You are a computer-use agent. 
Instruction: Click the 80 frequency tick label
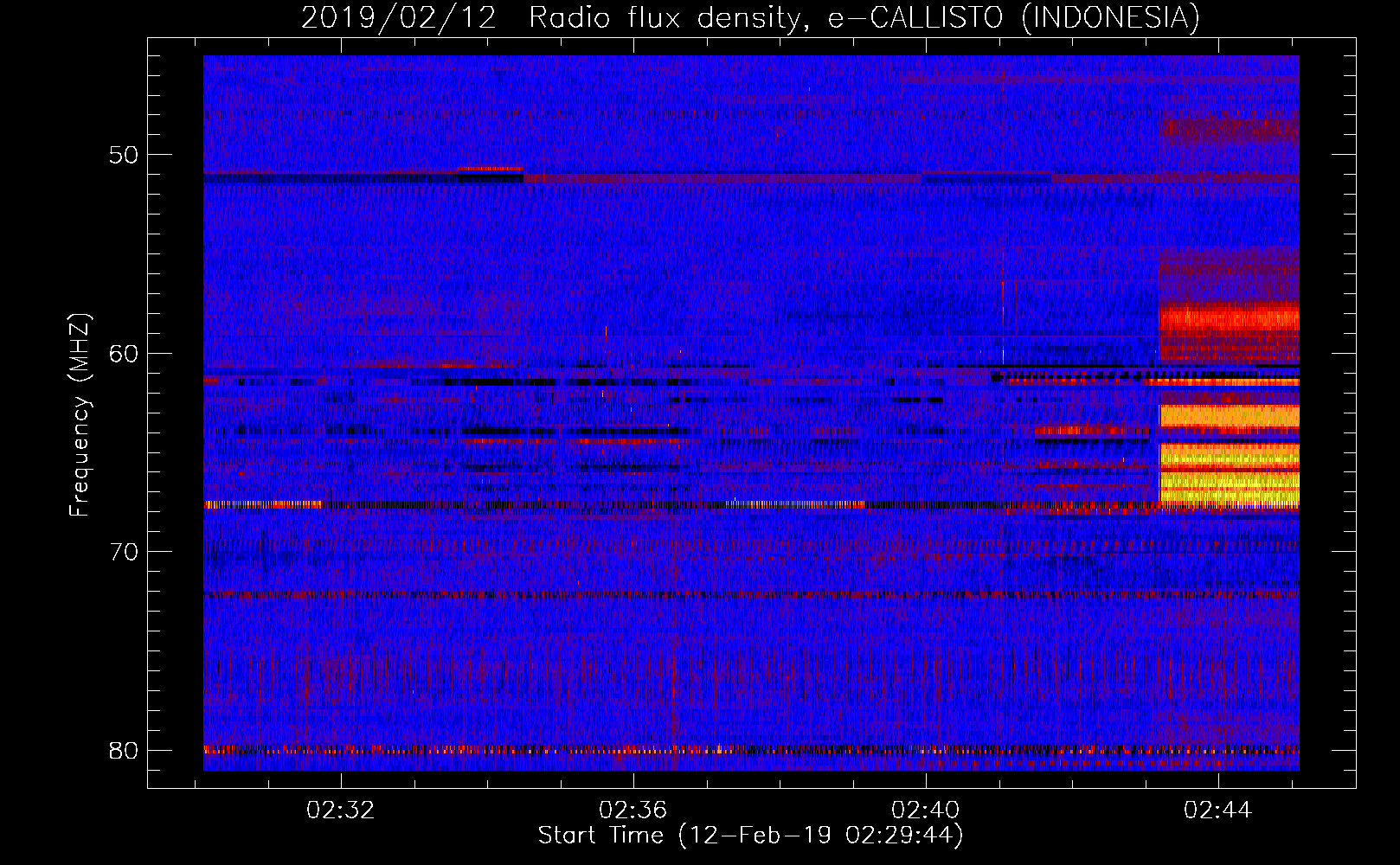124,750
